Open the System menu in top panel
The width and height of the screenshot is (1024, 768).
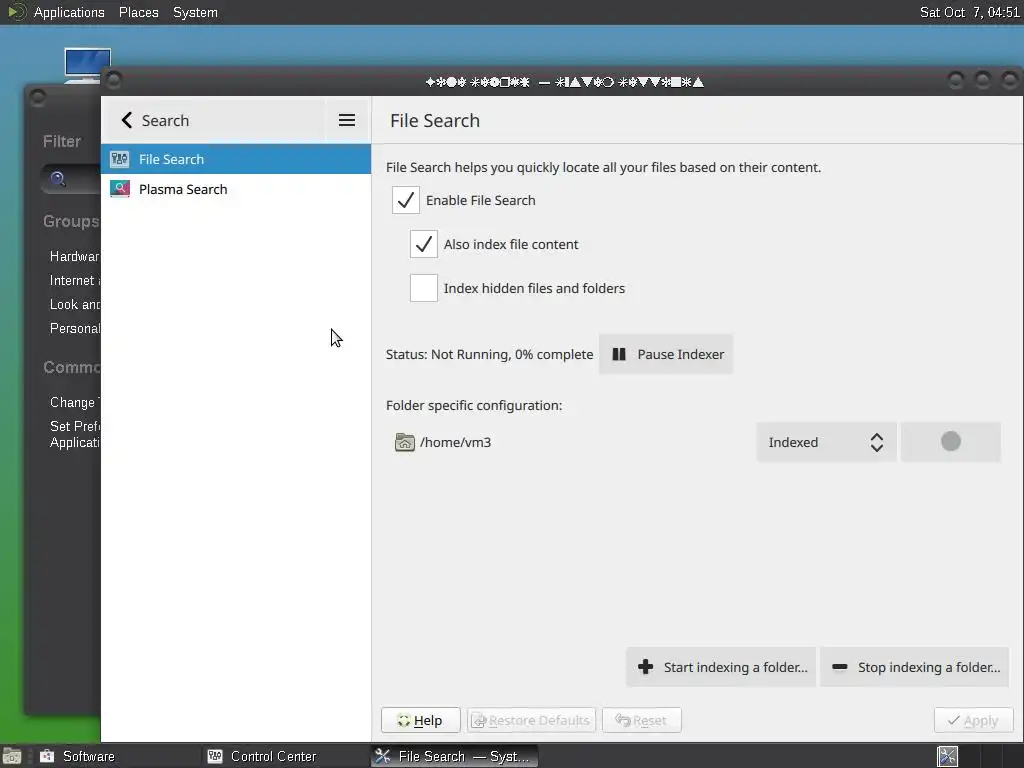[195, 12]
